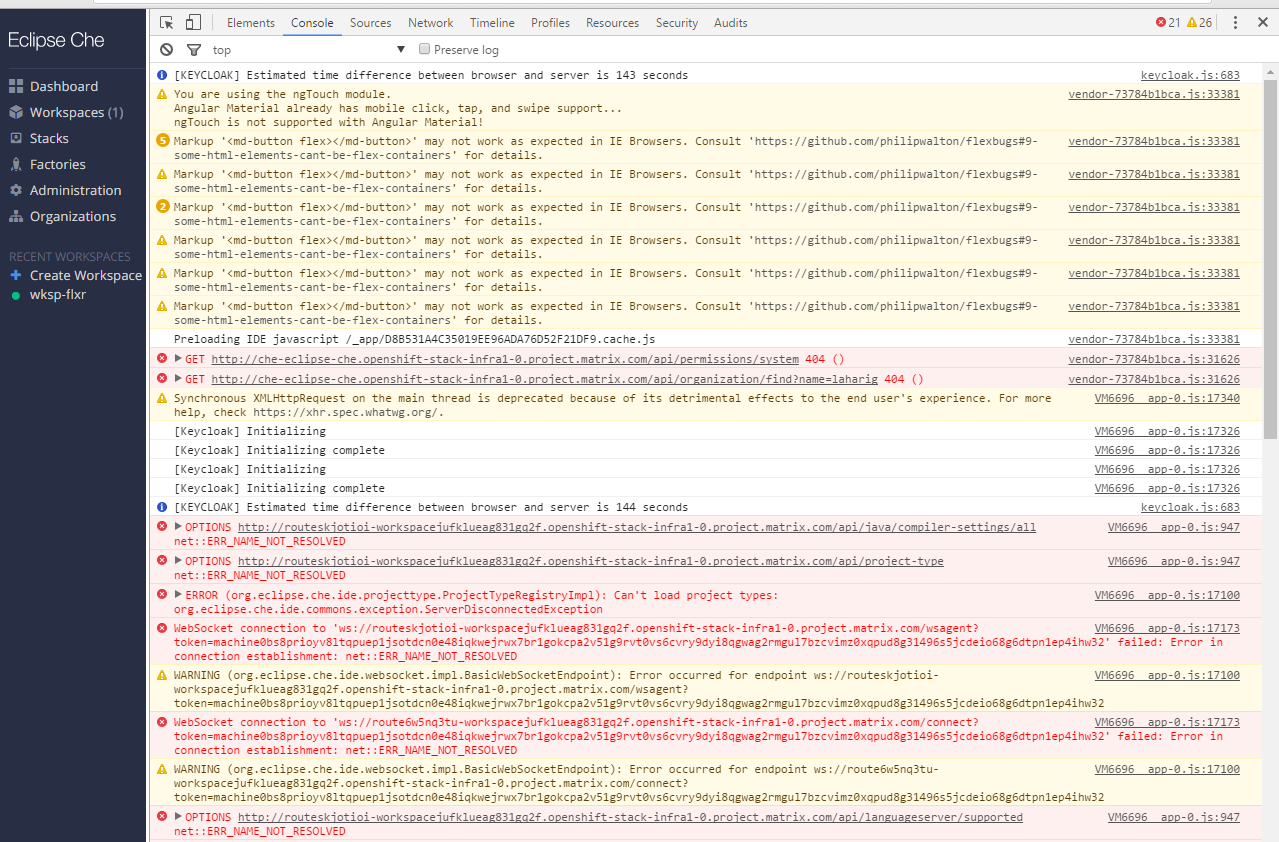The height and width of the screenshot is (842, 1279).
Task: Click the info icon on first KEYCLOAK message
Action: click(162, 75)
